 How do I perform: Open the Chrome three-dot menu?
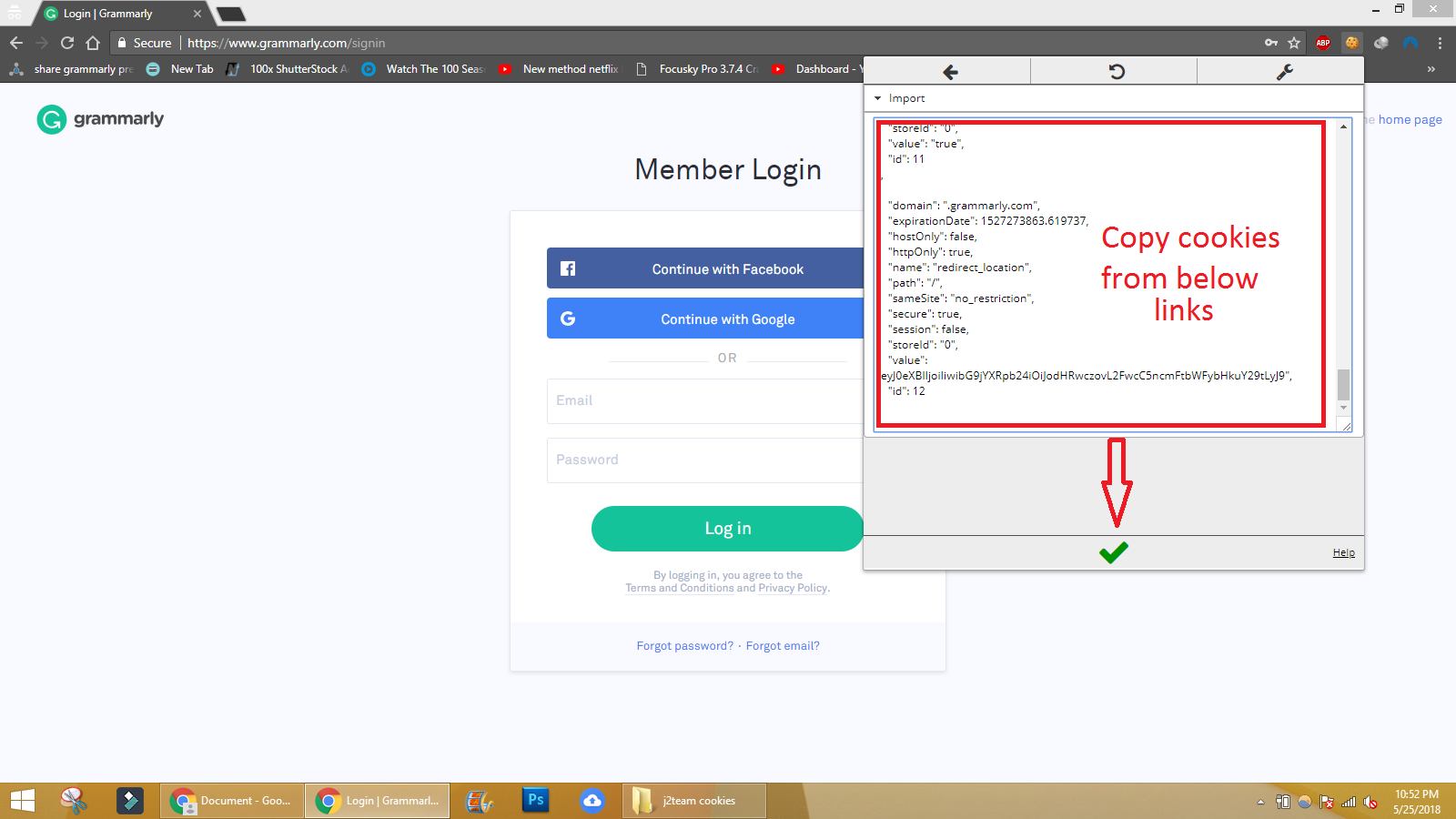(1440, 43)
